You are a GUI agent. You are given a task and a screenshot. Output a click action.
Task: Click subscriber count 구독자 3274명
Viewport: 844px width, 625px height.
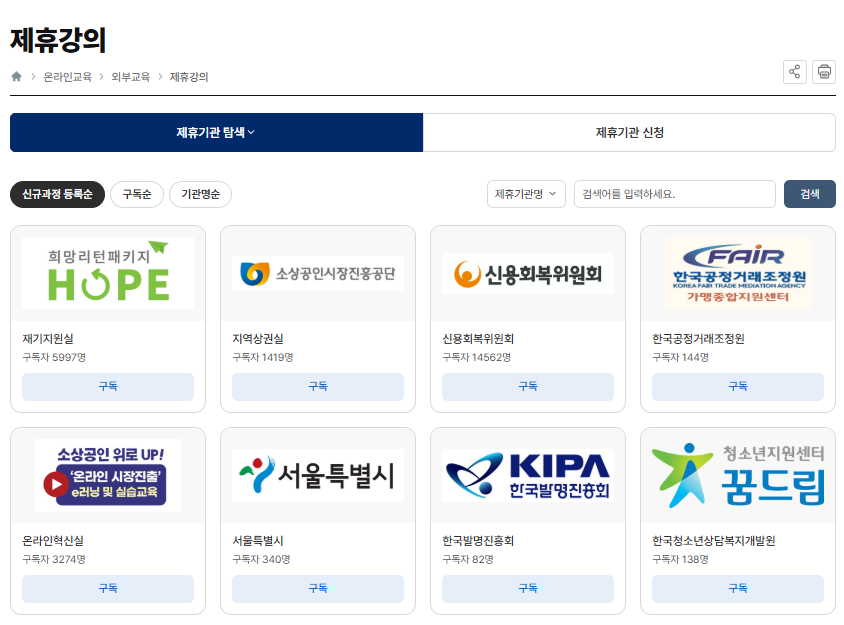pyautogui.click(x=54, y=559)
